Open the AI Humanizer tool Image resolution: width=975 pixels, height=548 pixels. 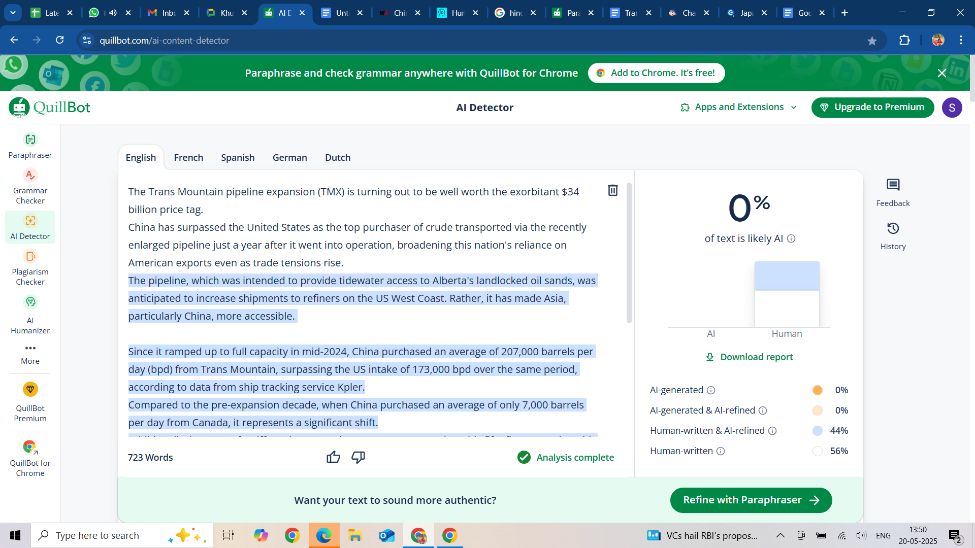(30, 314)
